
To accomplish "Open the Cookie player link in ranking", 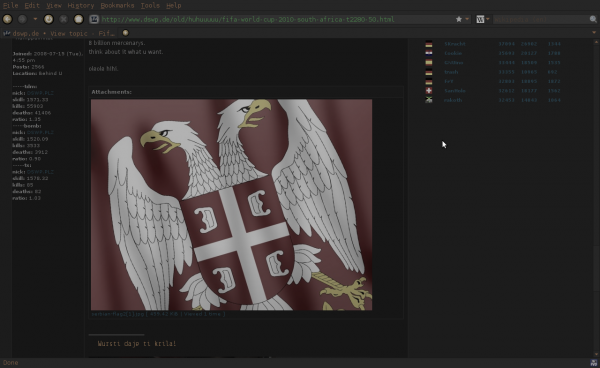I will pyautogui.click(x=453, y=53).
